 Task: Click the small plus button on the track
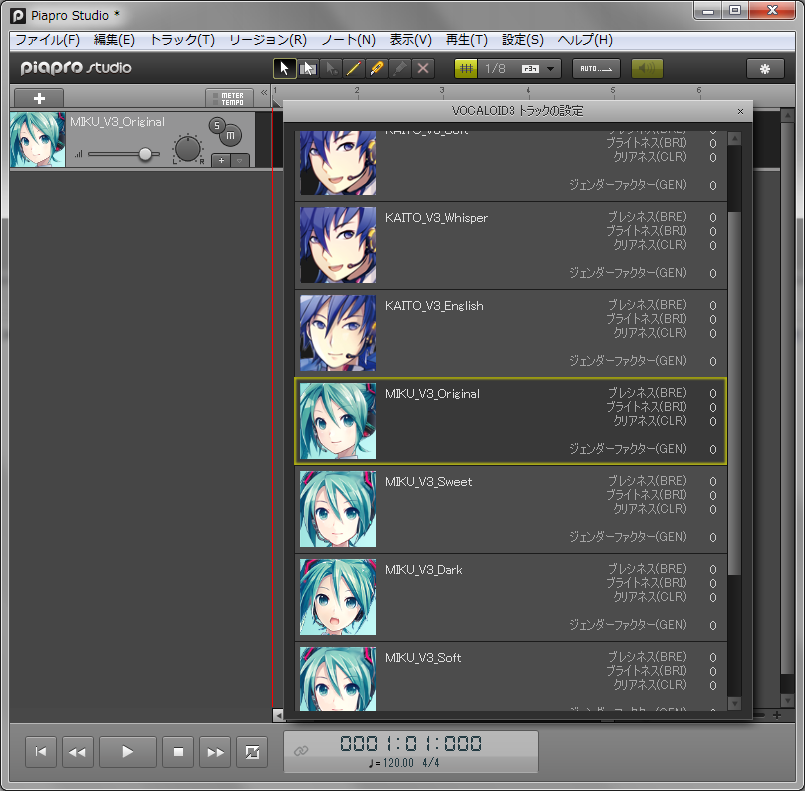(221, 161)
